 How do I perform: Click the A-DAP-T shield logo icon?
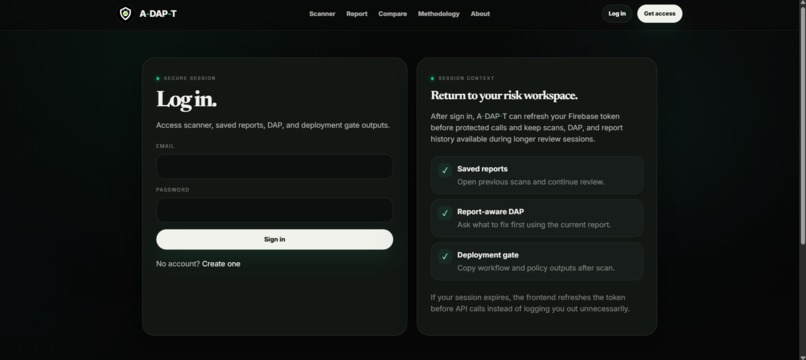pos(125,14)
